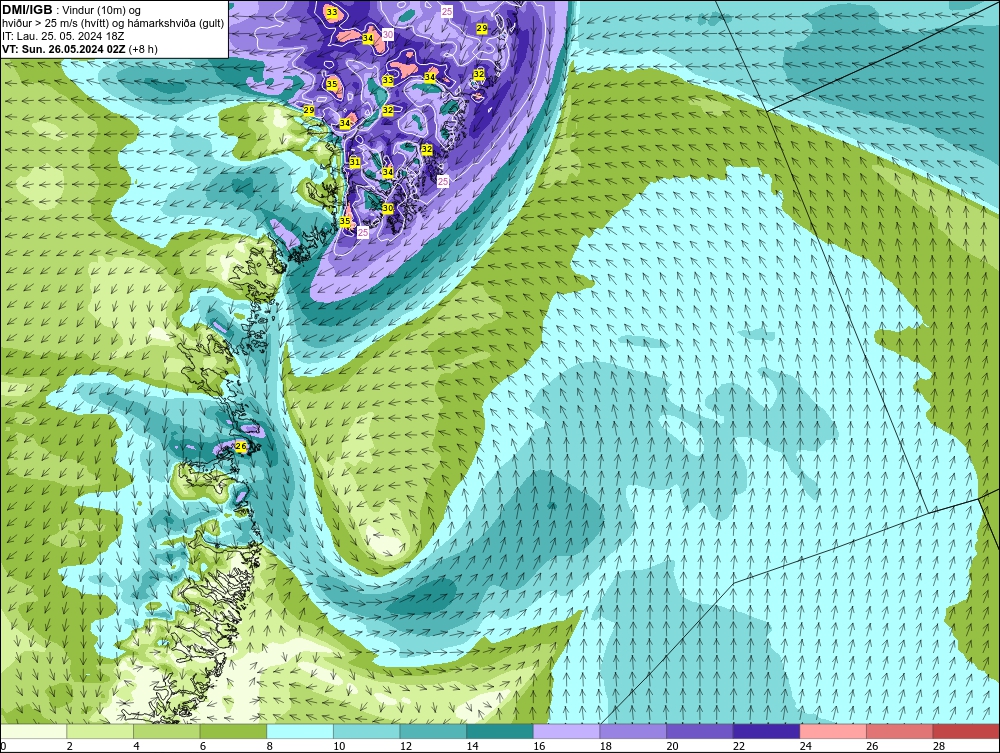Pick the dark teal 14–16 m/s legend swatch
1000x753 pixels.
(x=500, y=731)
